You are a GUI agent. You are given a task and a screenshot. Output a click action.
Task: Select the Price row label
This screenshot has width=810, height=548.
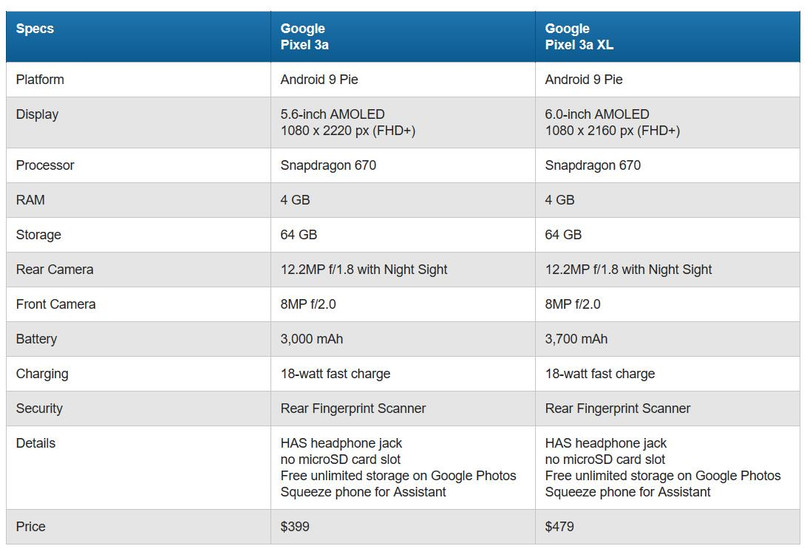(x=31, y=527)
